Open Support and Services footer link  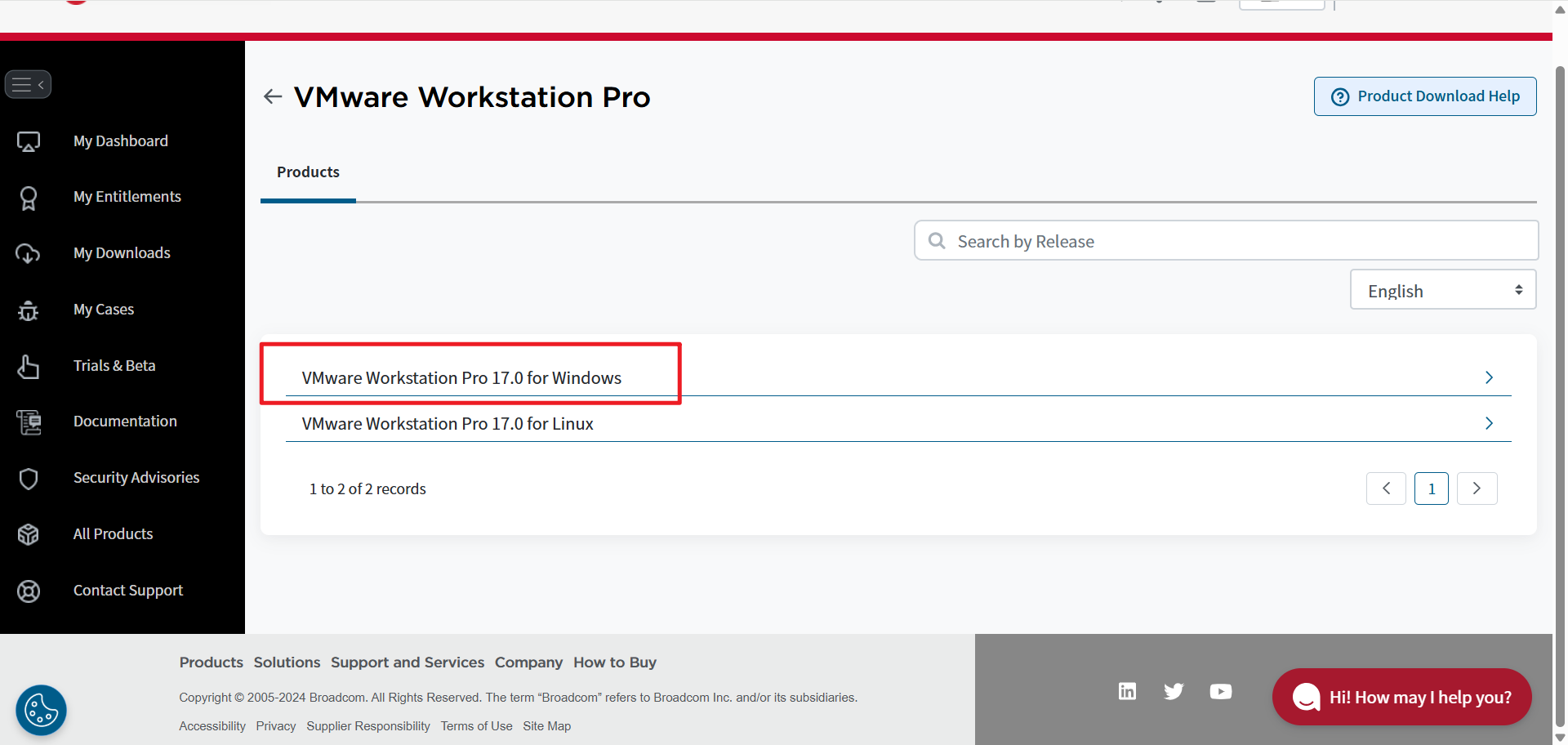point(408,662)
